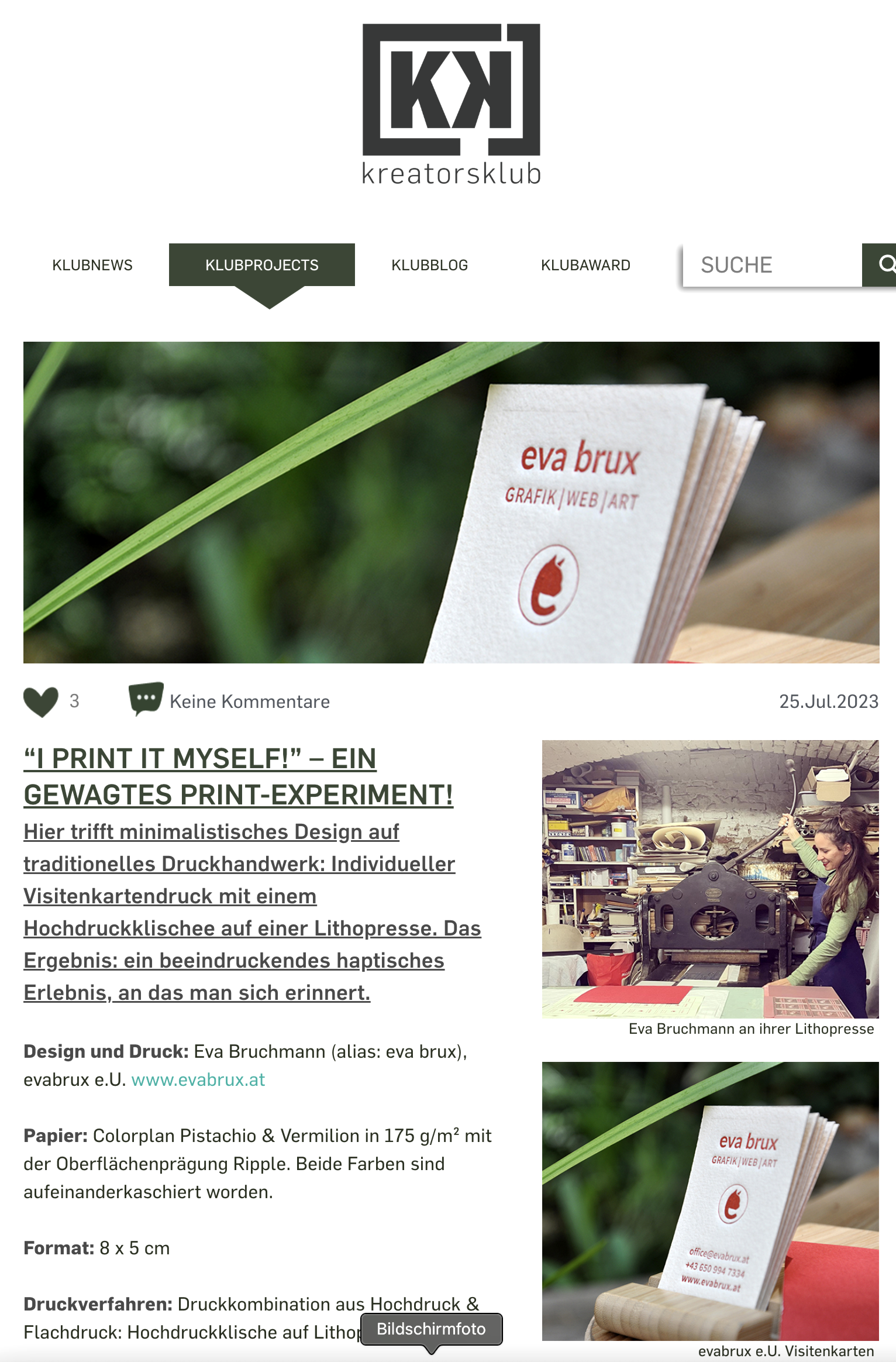
Task: Click the speech bubble comments icon
Action: point(146,699)
